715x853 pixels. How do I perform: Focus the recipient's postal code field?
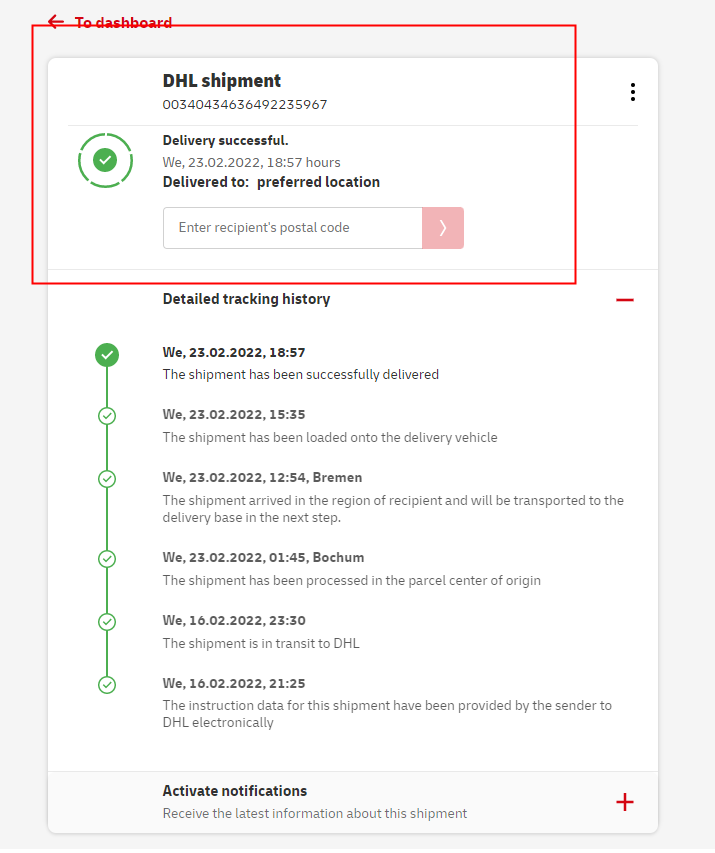292,228
